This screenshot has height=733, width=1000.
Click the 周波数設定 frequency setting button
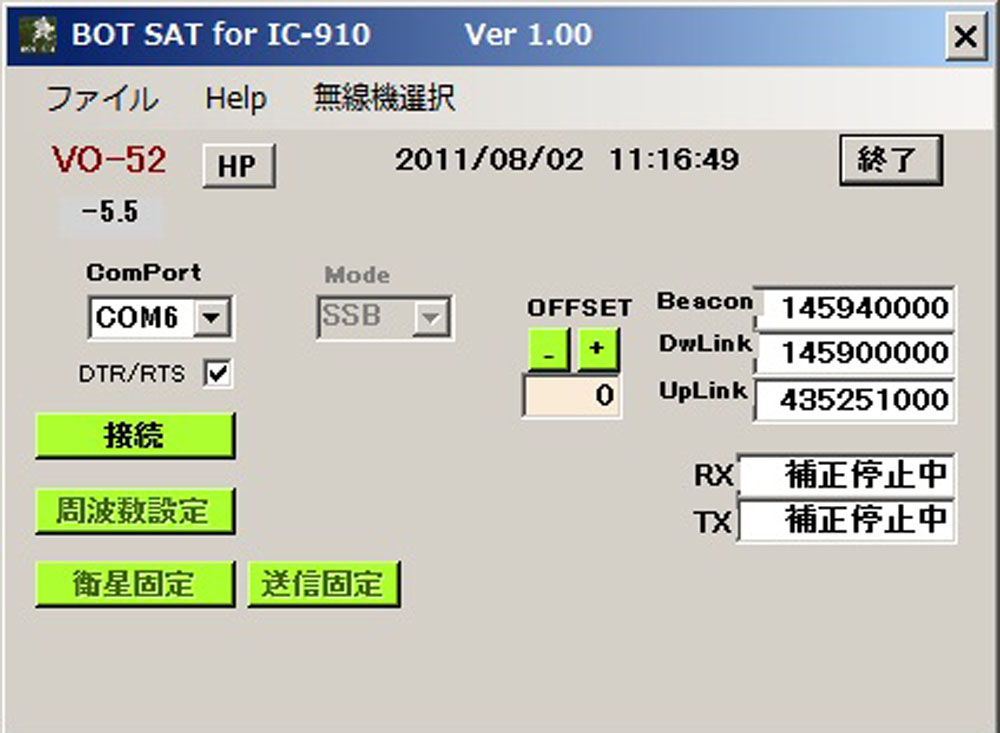[x=135, y=511]
